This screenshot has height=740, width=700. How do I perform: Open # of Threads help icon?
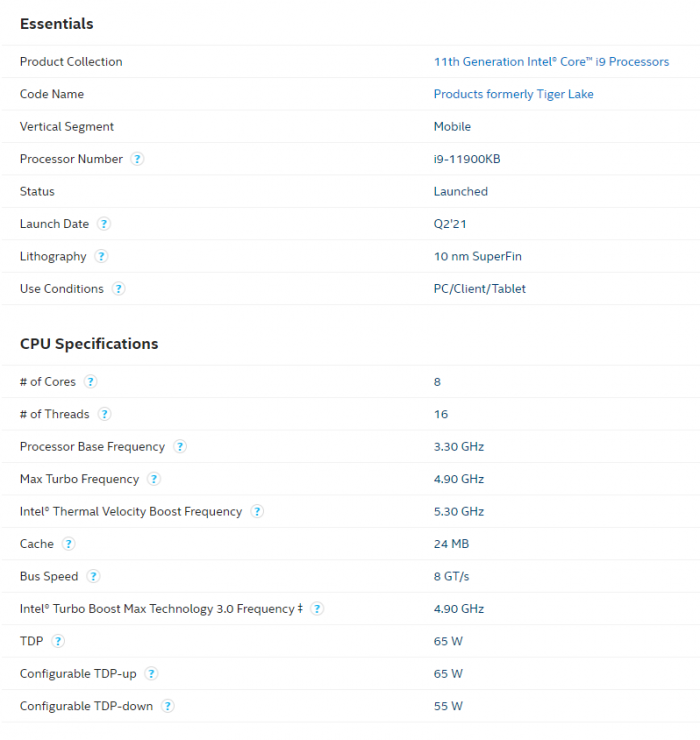coord(104,414)
